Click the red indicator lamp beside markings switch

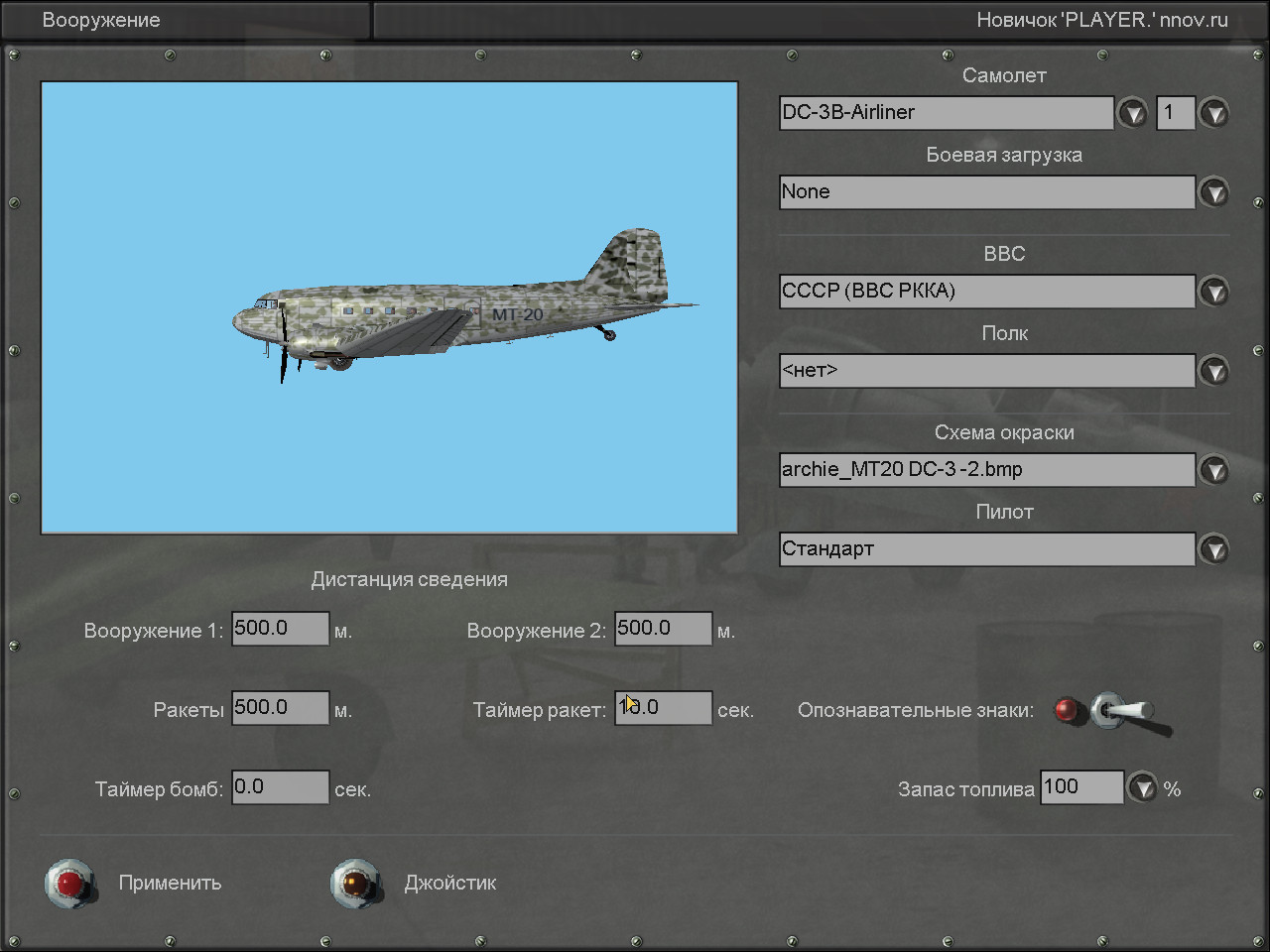click(x=1067, y=710)
